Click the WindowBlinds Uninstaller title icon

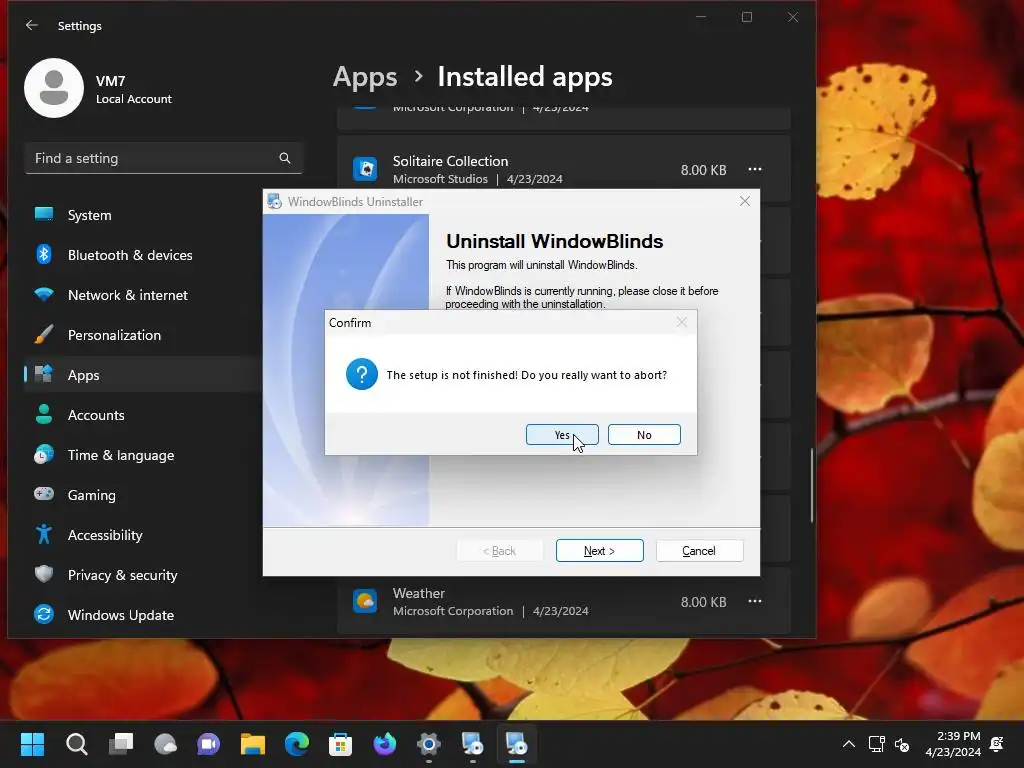(274, 201)
